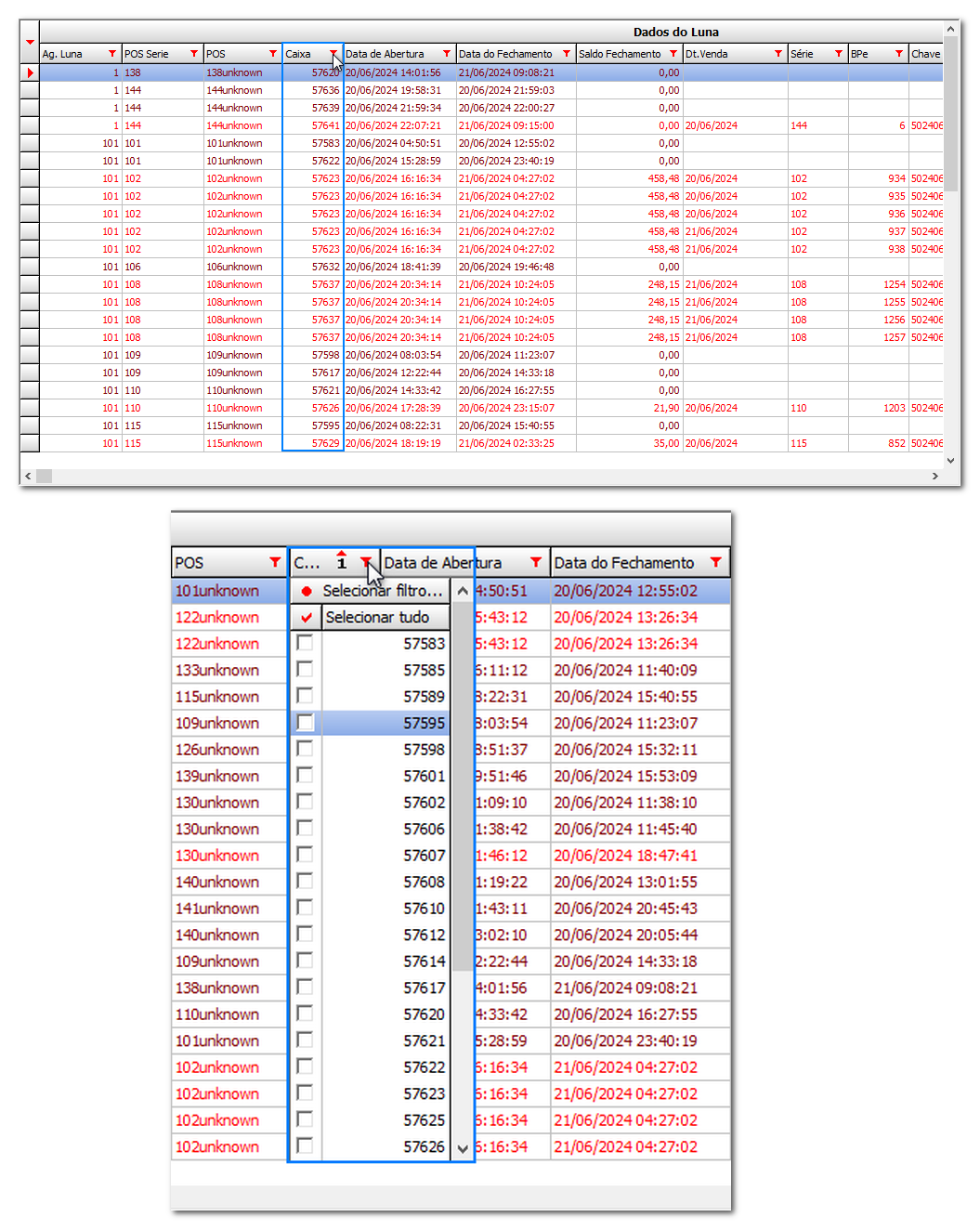
Task: Open the Data de Abertura filter in top grid
Action: coord(447,54)
